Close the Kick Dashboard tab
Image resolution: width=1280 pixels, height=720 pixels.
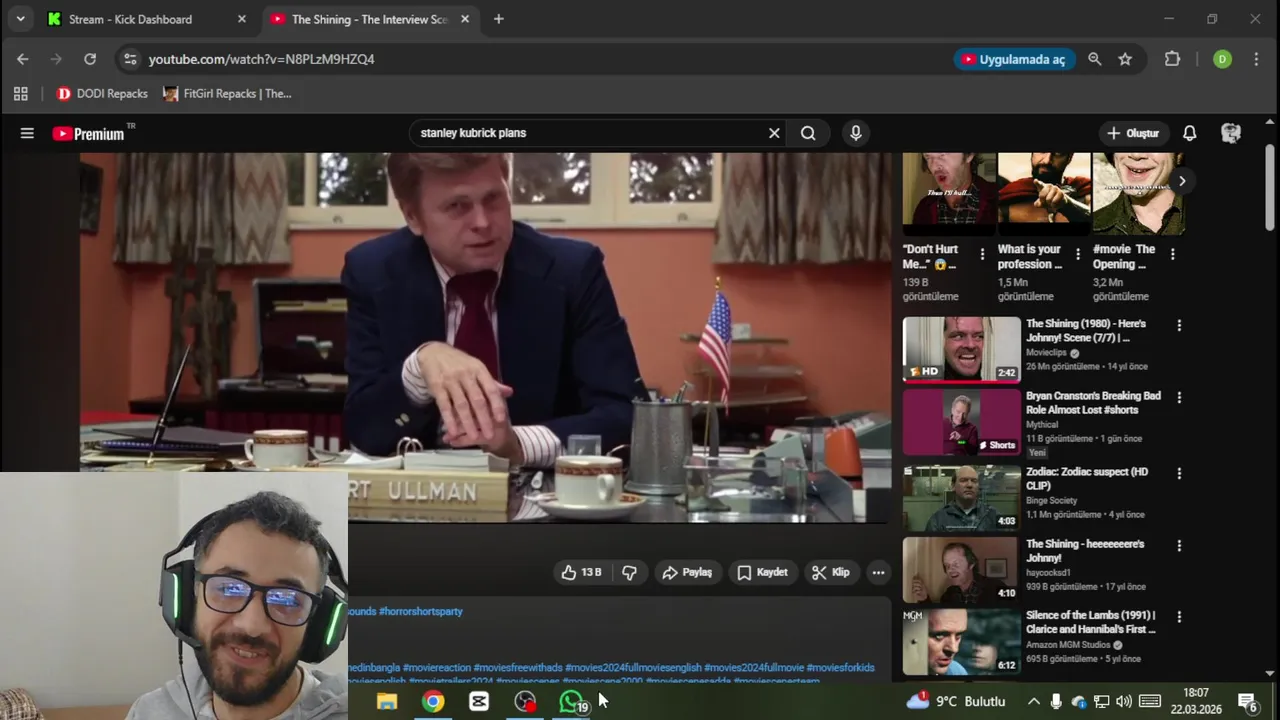click(x=242, y=19)
